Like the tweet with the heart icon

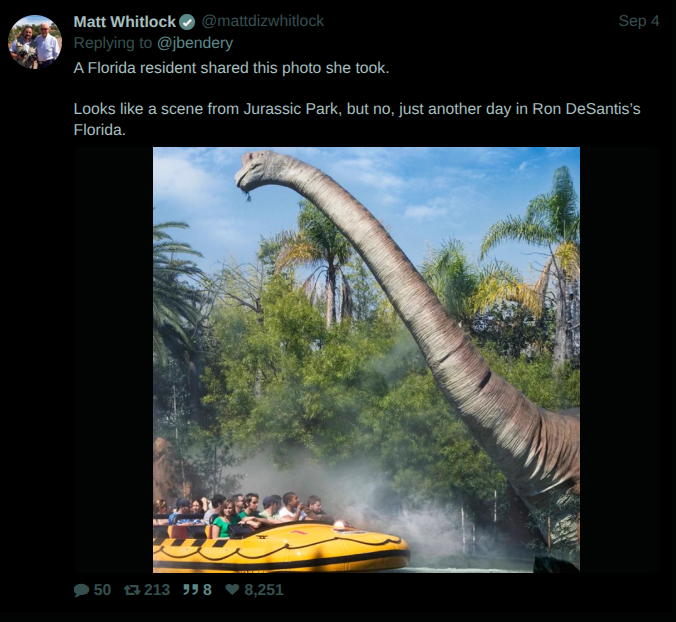[232, 589]
